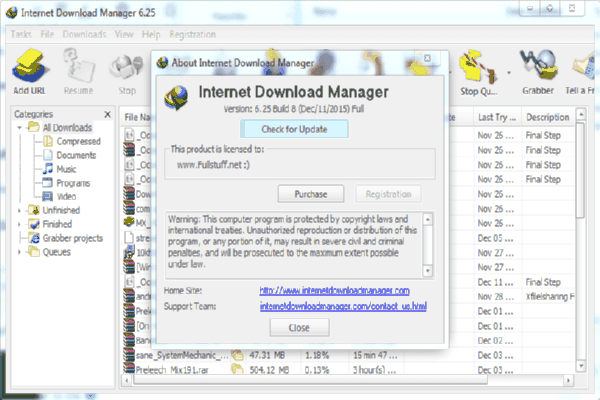Open the View menu

pos(124,34)
